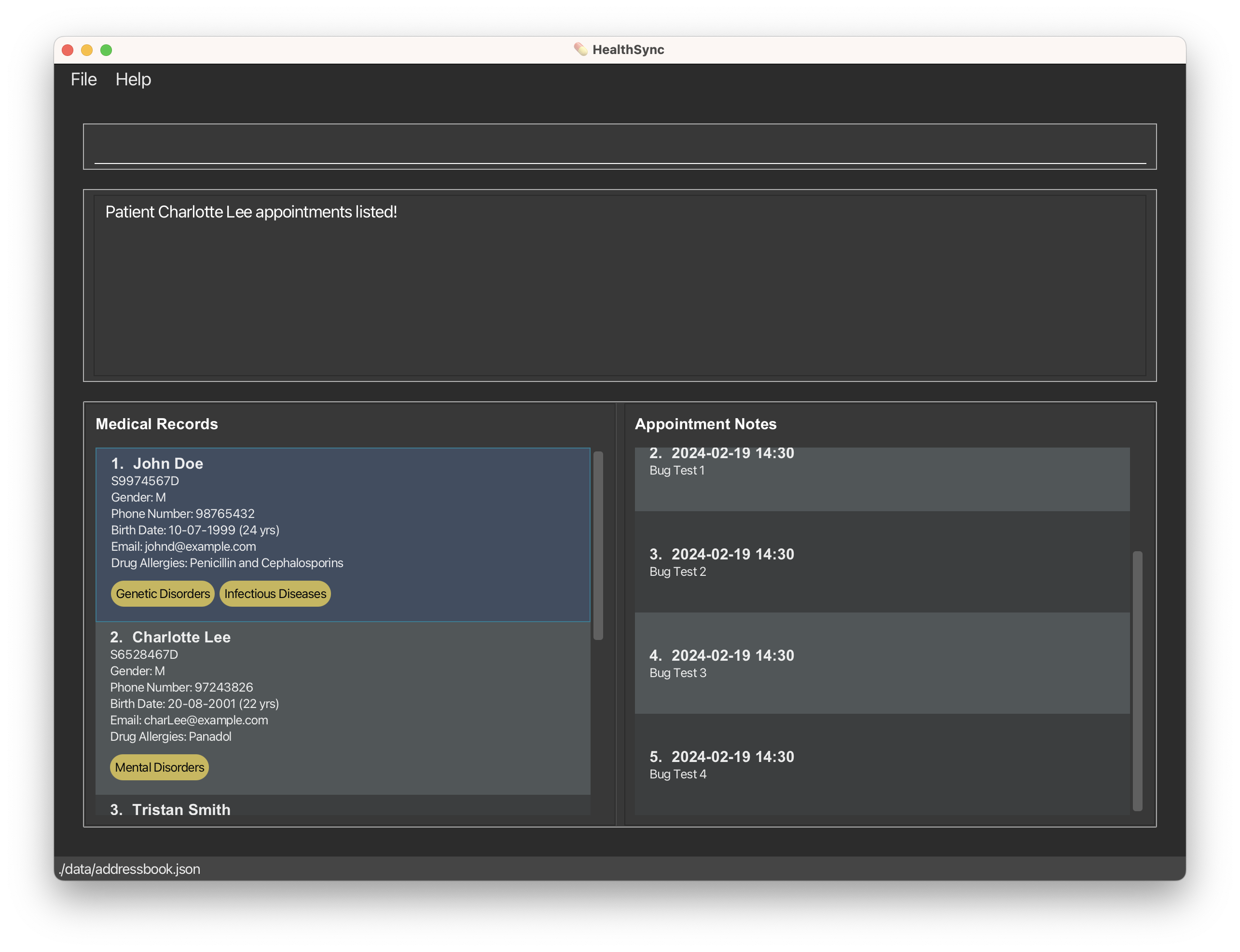The width and height of the screenshot is (1240, 952).
Task: Click the green fullscreen window button
Action: pos(106,50)
